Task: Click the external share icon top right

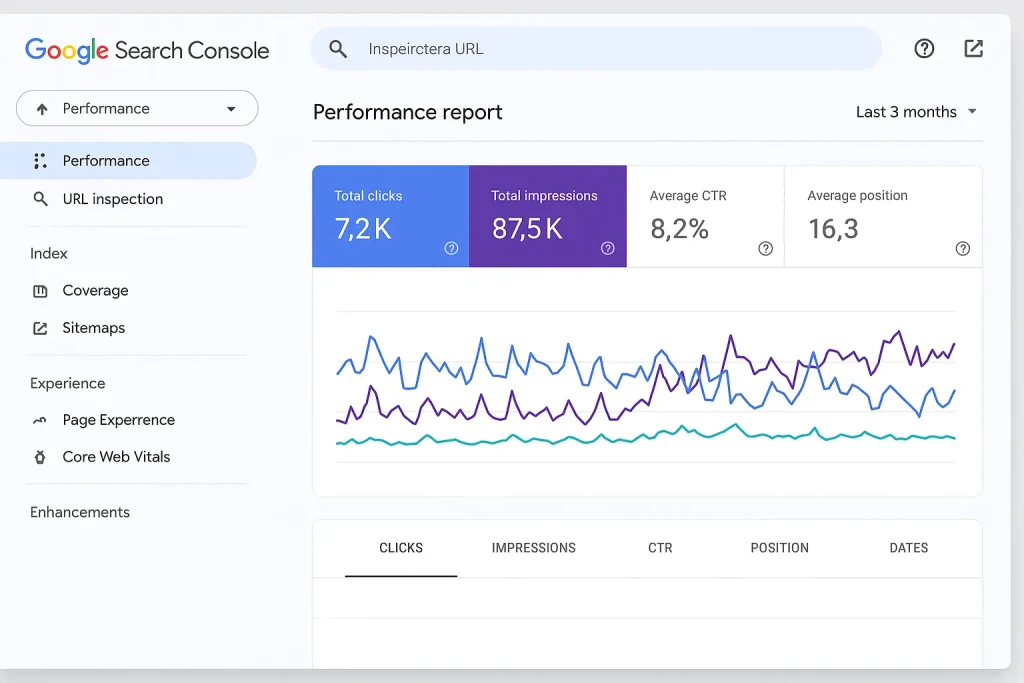Action: point(973,47)
